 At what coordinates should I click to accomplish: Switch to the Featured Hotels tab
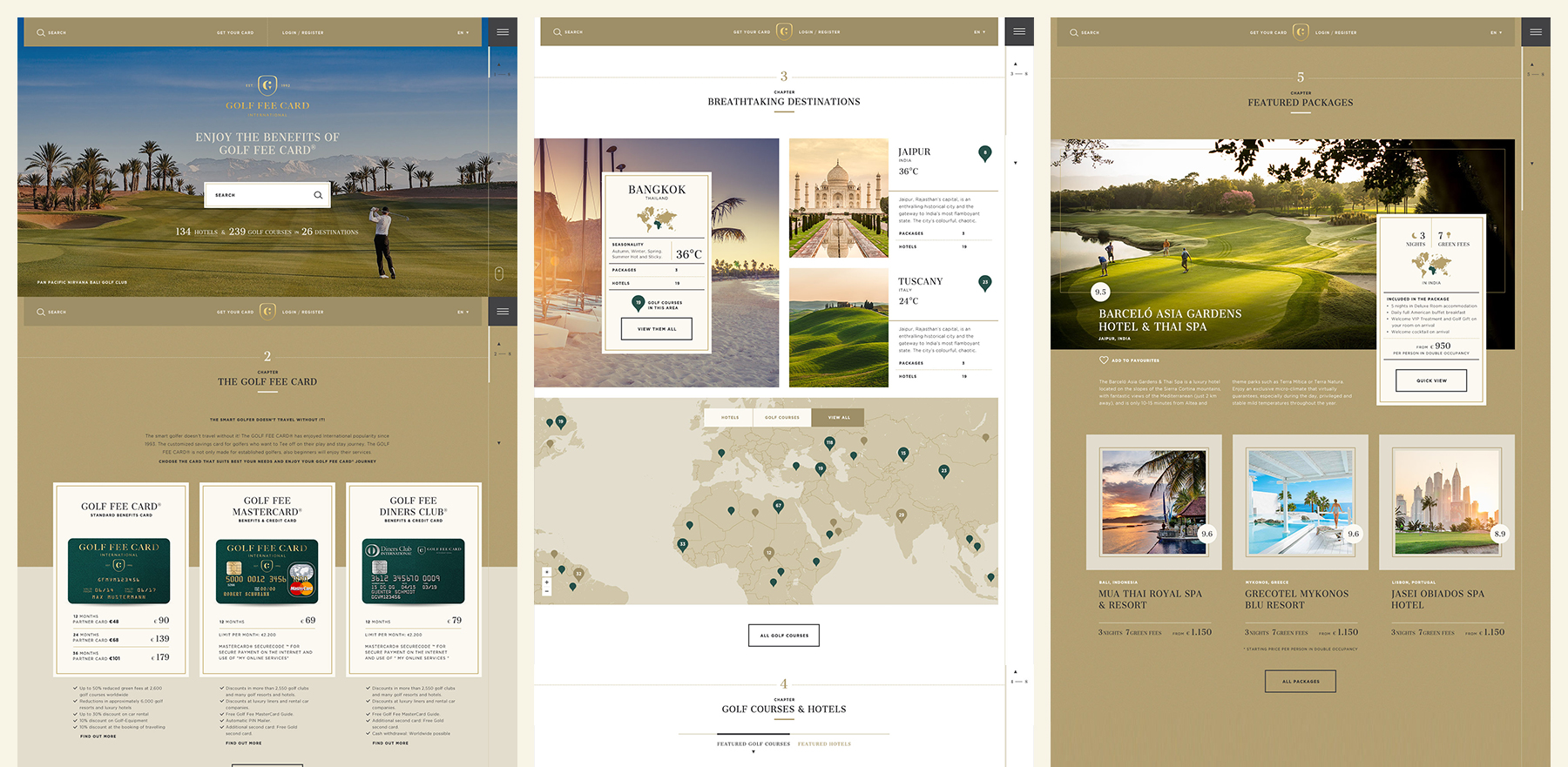click(x=824, y=744)
